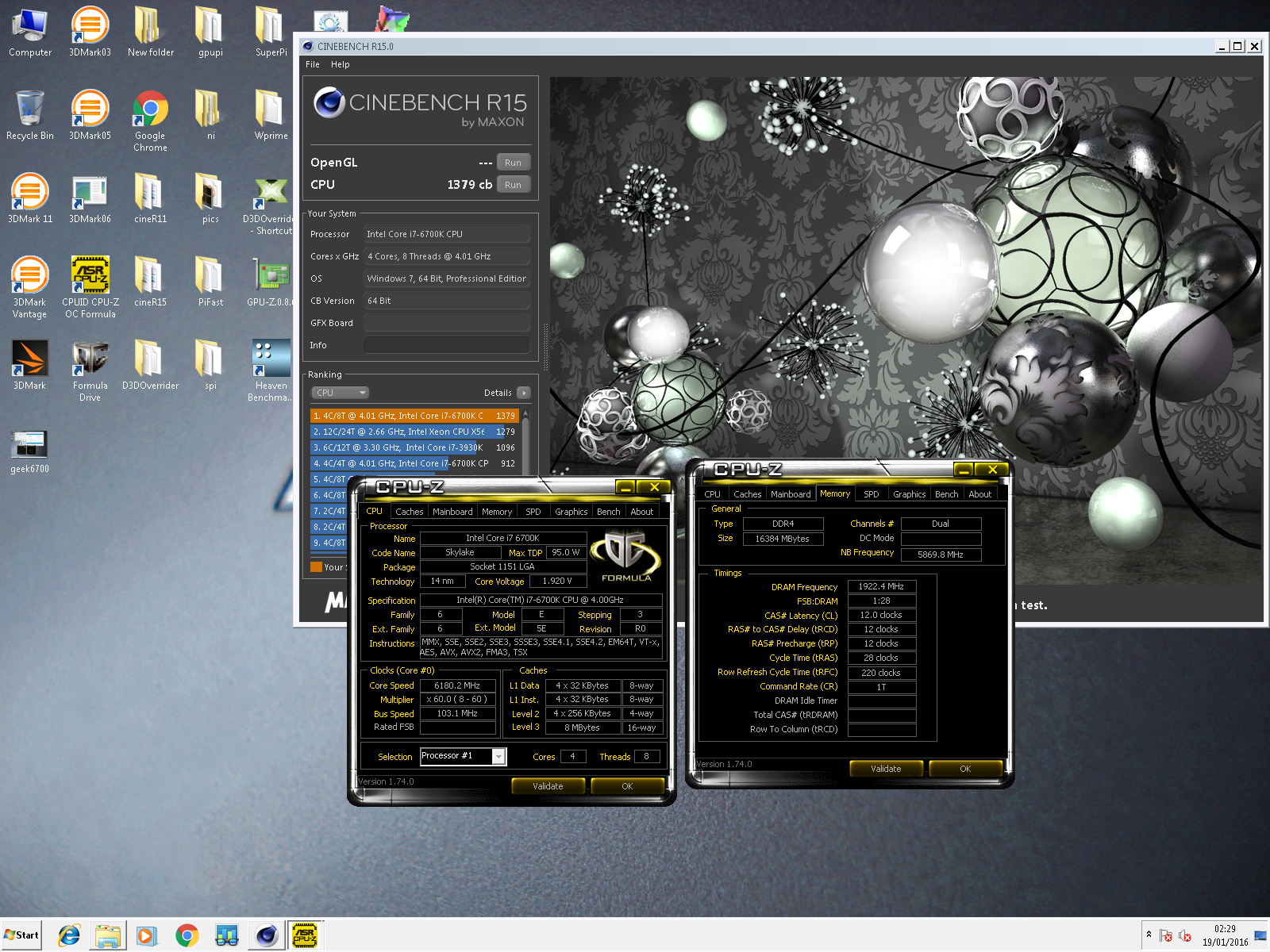
Task: Open the Wprime folder icon
Action: point(271,115)
